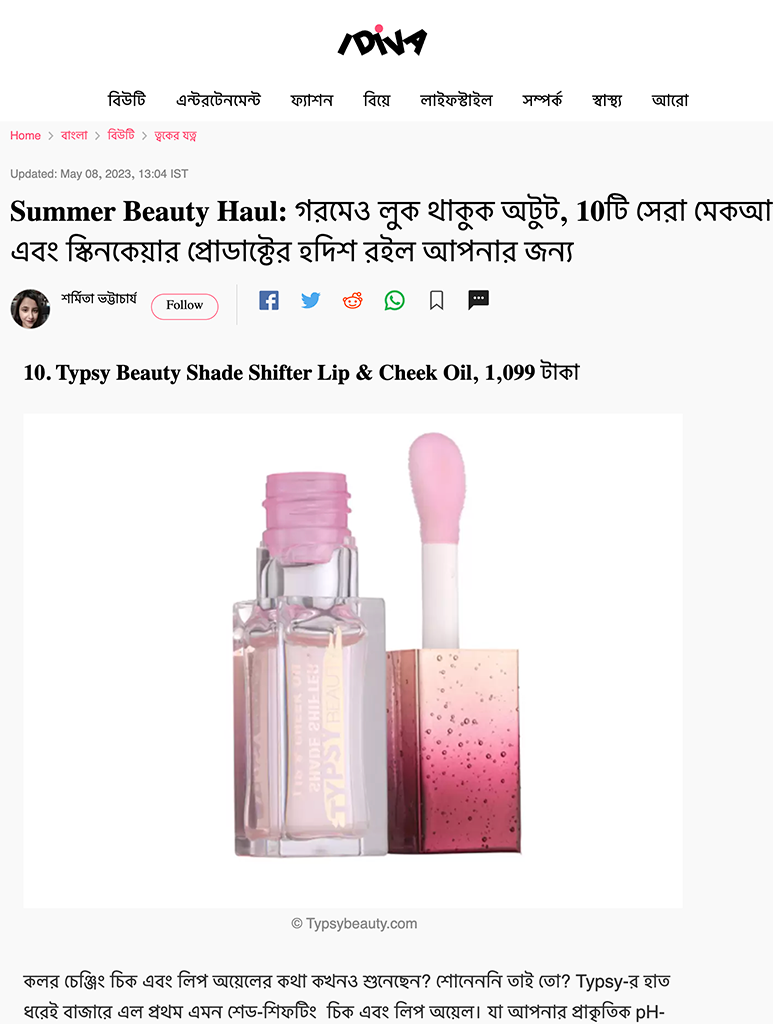
Task: Open লাইফস্টাইল navigation item
Action: pyautogui.click(x=456, y=100)
